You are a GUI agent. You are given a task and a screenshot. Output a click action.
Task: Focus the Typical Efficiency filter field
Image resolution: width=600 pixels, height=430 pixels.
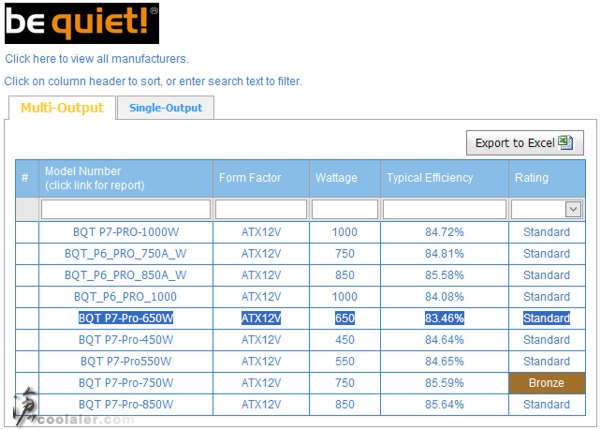pyautogui.click(x=444, y=209)
